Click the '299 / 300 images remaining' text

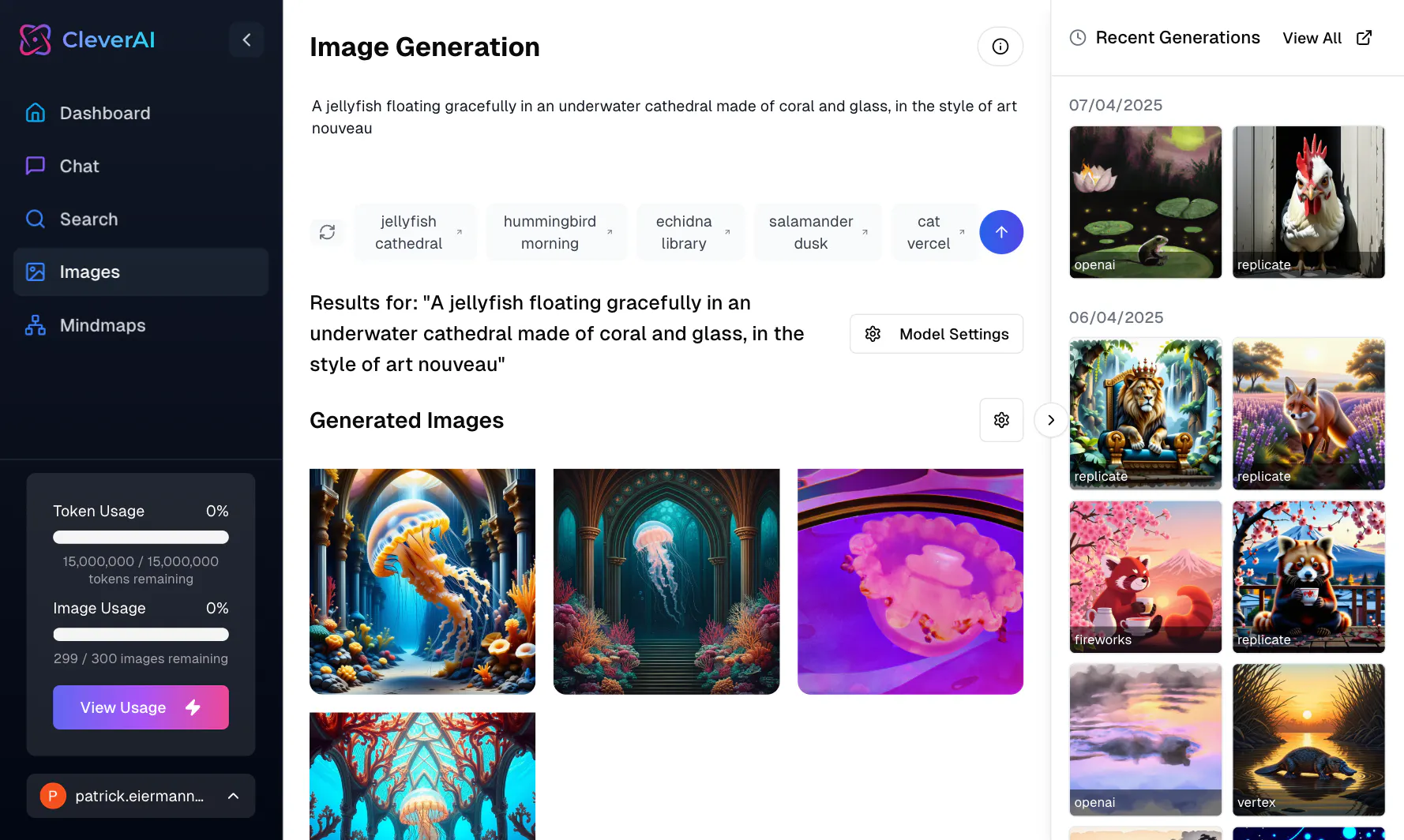tap(141, 658)
